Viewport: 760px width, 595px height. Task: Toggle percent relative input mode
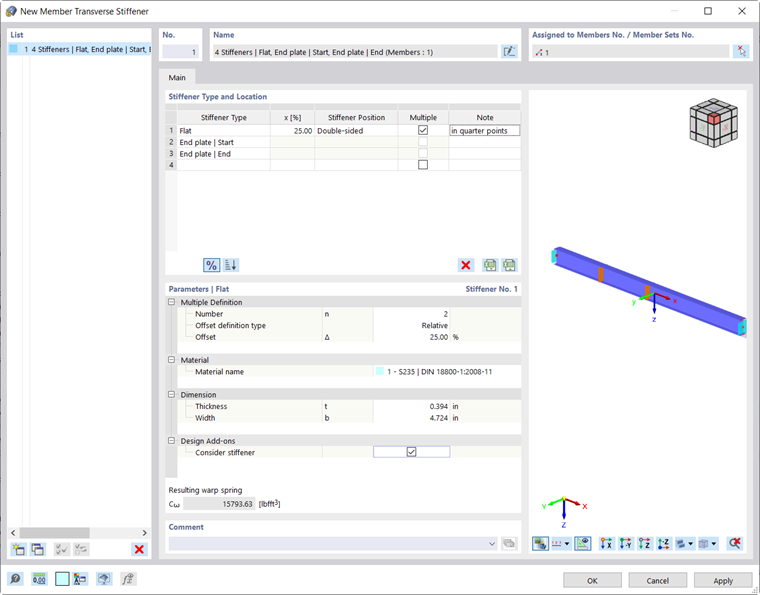pyautogui.click(x=211, y=265)
